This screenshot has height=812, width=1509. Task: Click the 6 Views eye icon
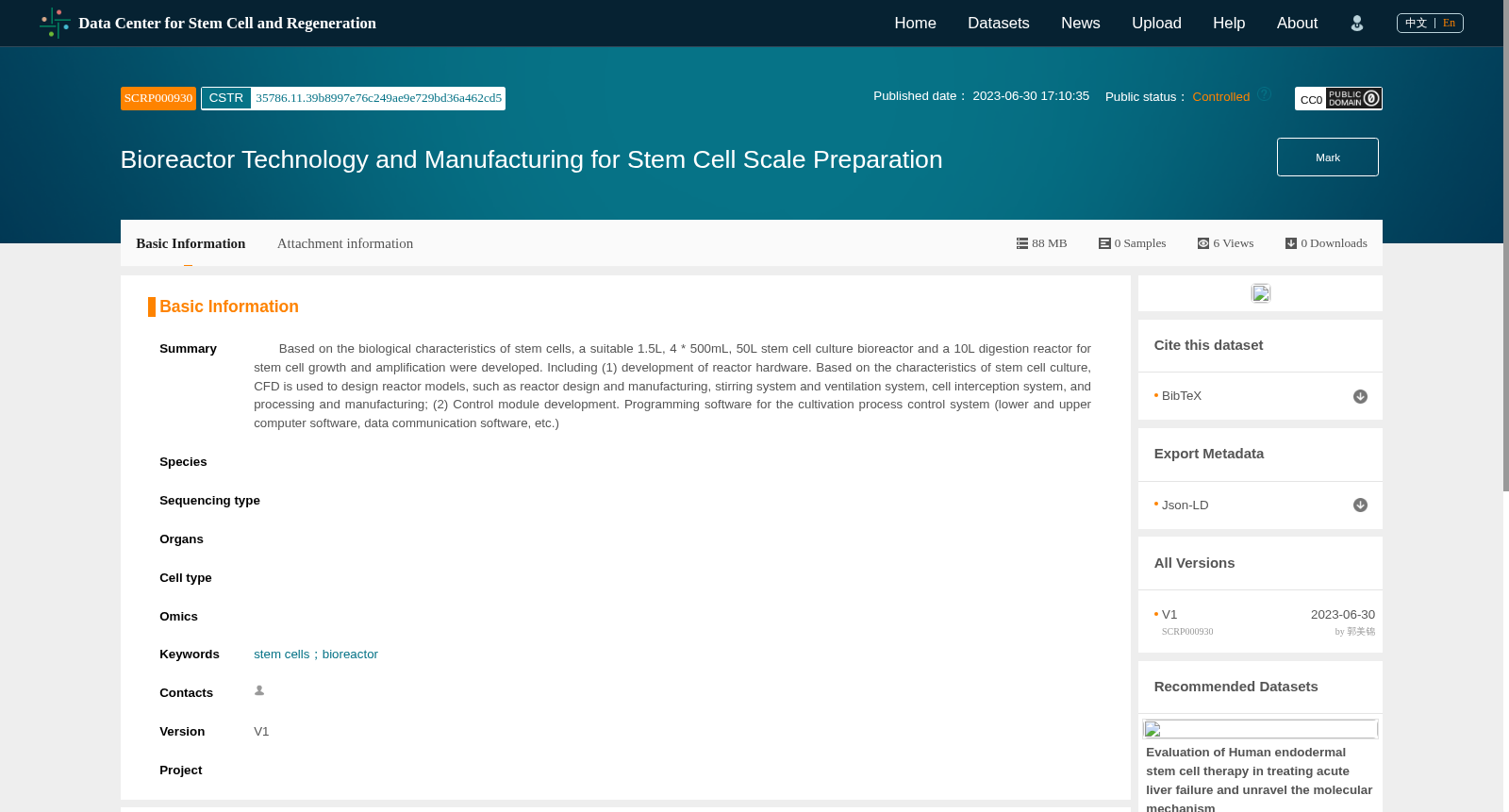tap(1203, 243)
